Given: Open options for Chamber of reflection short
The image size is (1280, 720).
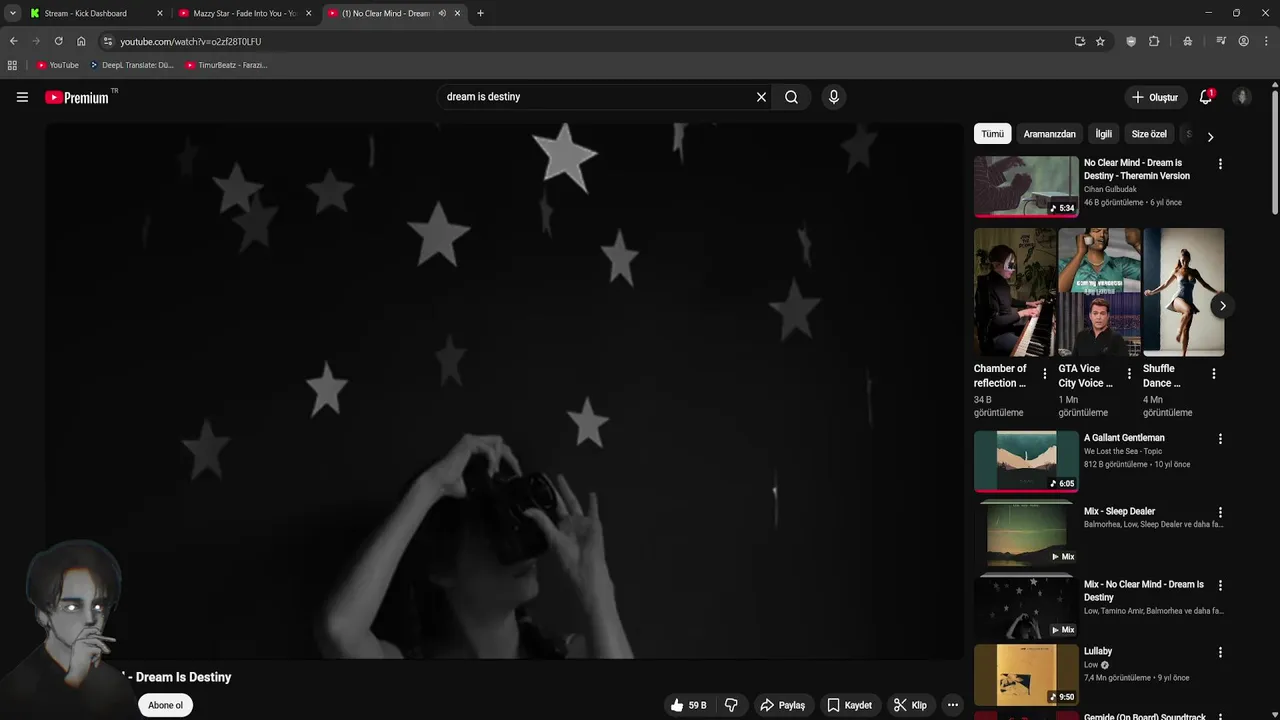Looking at the screenshot, I should tap(1045, 374).
